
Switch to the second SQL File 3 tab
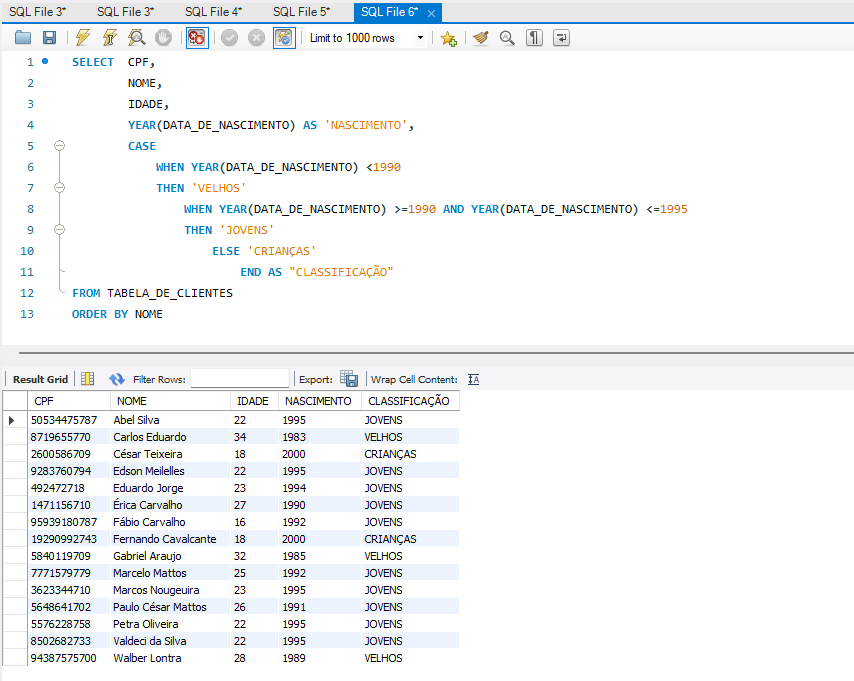point(126,11)
